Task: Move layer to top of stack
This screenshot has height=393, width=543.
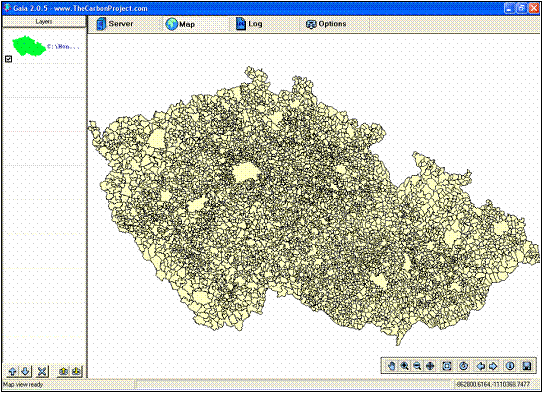Action: pos(63,372)
